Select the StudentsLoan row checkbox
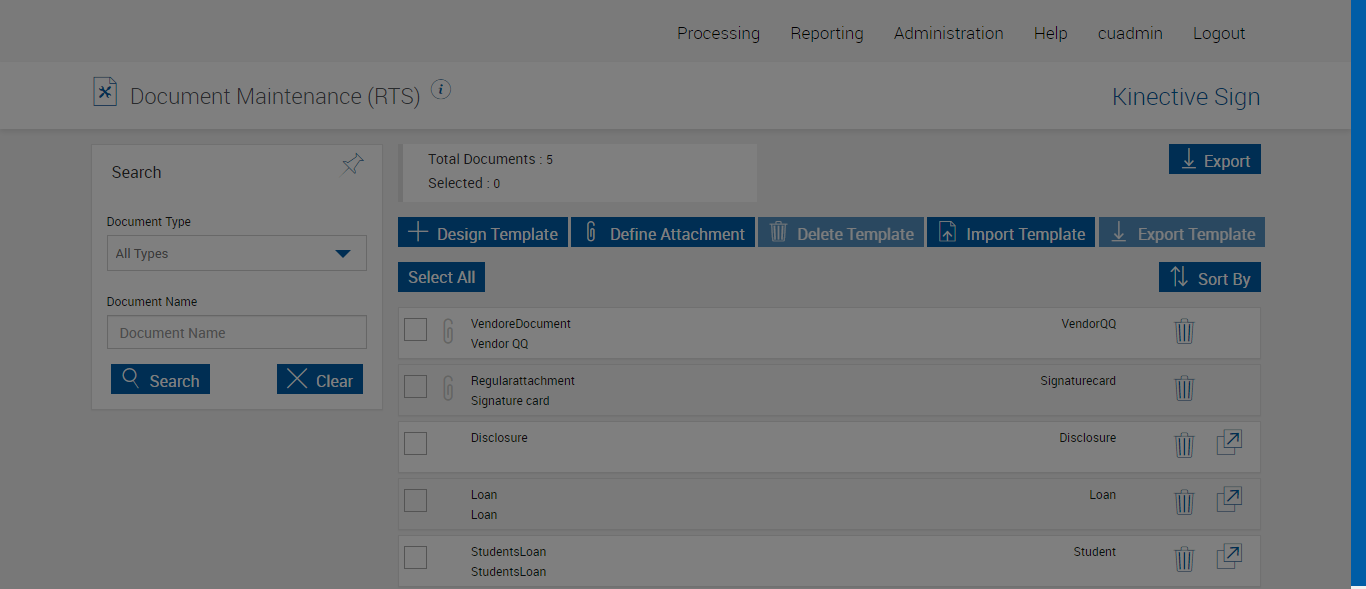 [416, 557]
